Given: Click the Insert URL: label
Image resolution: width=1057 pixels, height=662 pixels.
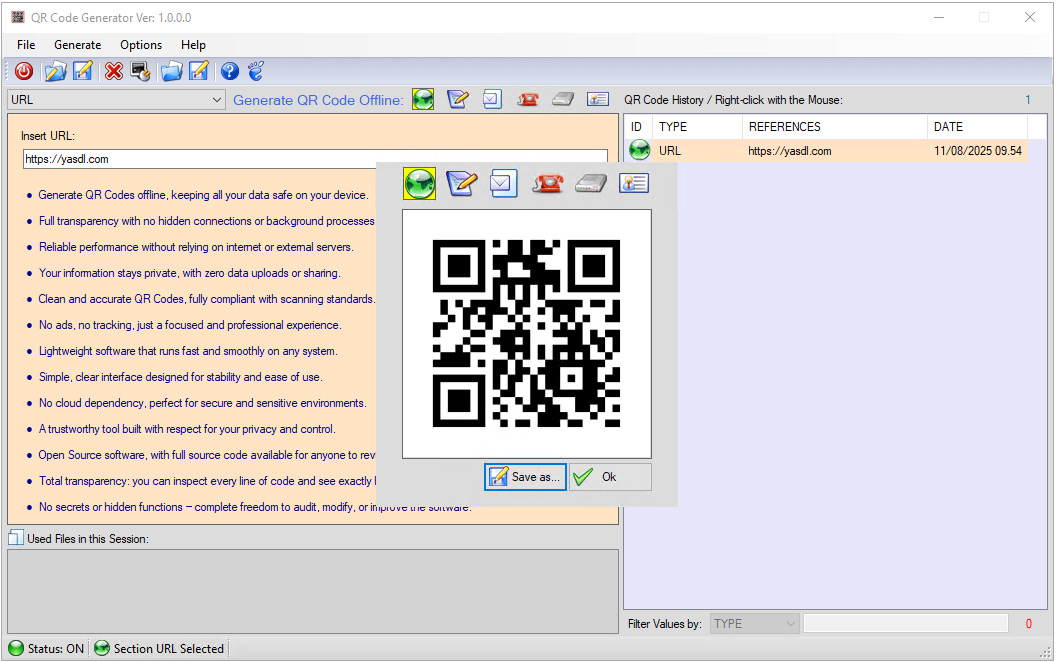Looking at the screenshot, I should [47, 136].
